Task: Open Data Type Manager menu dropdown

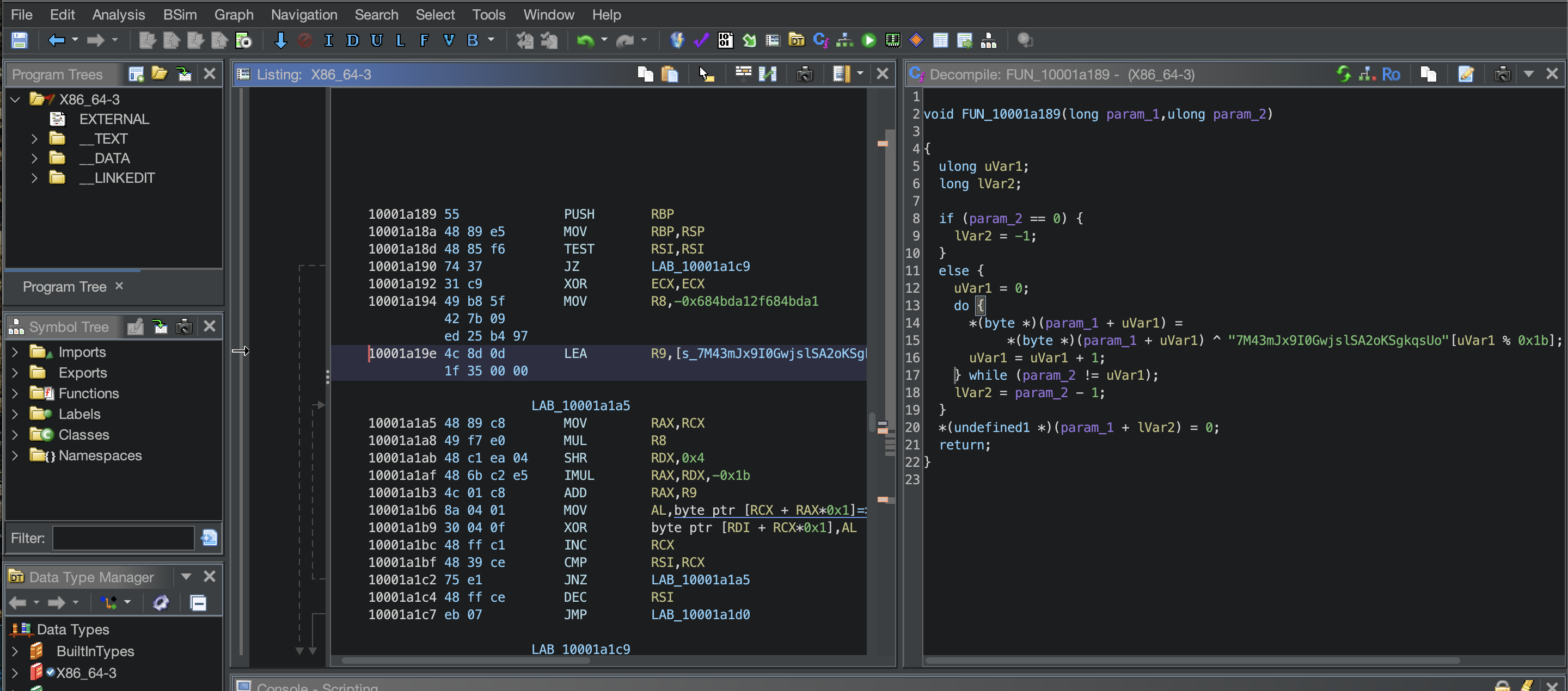Action: [x=186, y=577]
